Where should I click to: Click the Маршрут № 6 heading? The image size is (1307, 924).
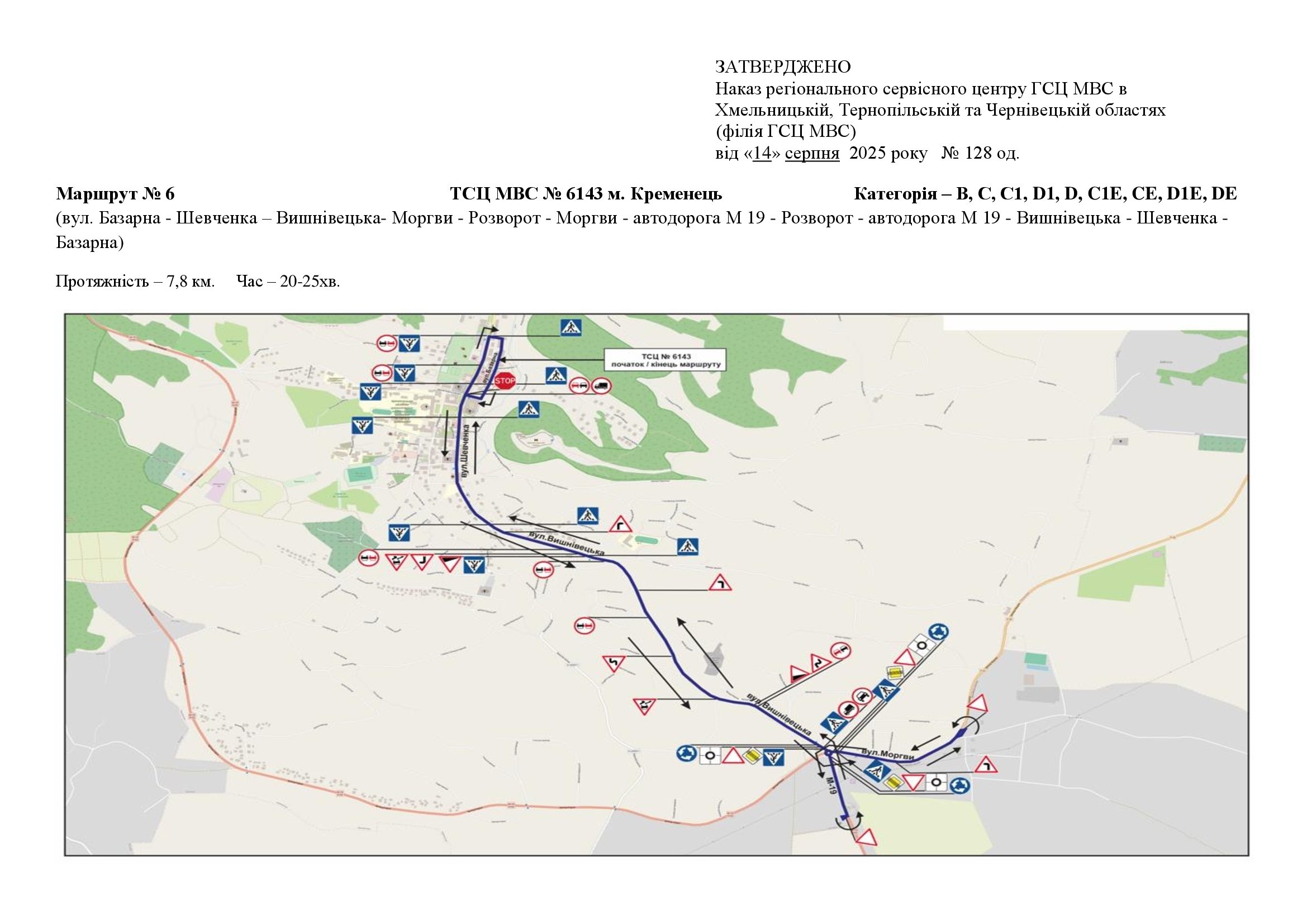[x=115, y=194]
